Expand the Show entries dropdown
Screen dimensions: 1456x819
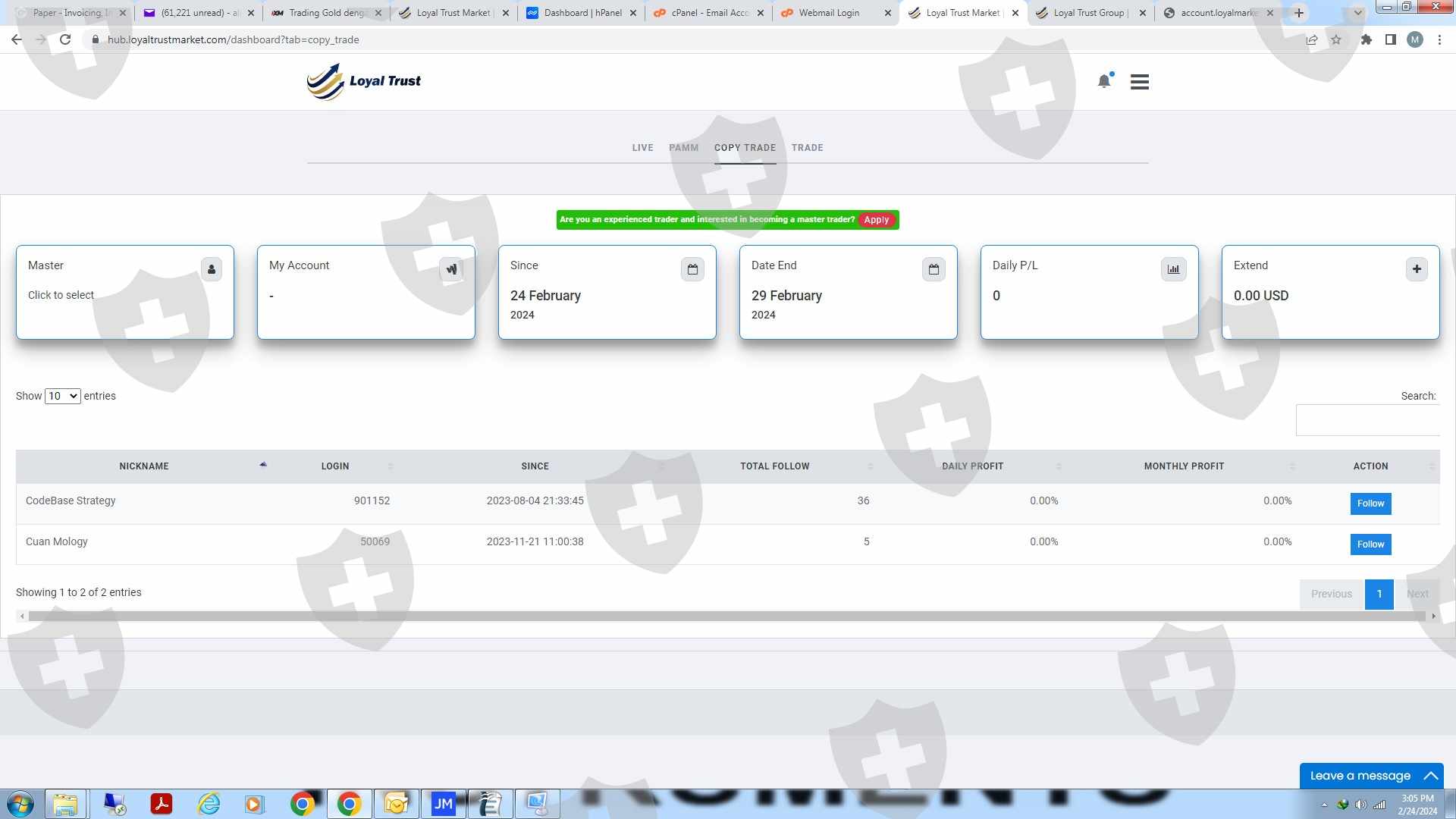tap(62, 396)
